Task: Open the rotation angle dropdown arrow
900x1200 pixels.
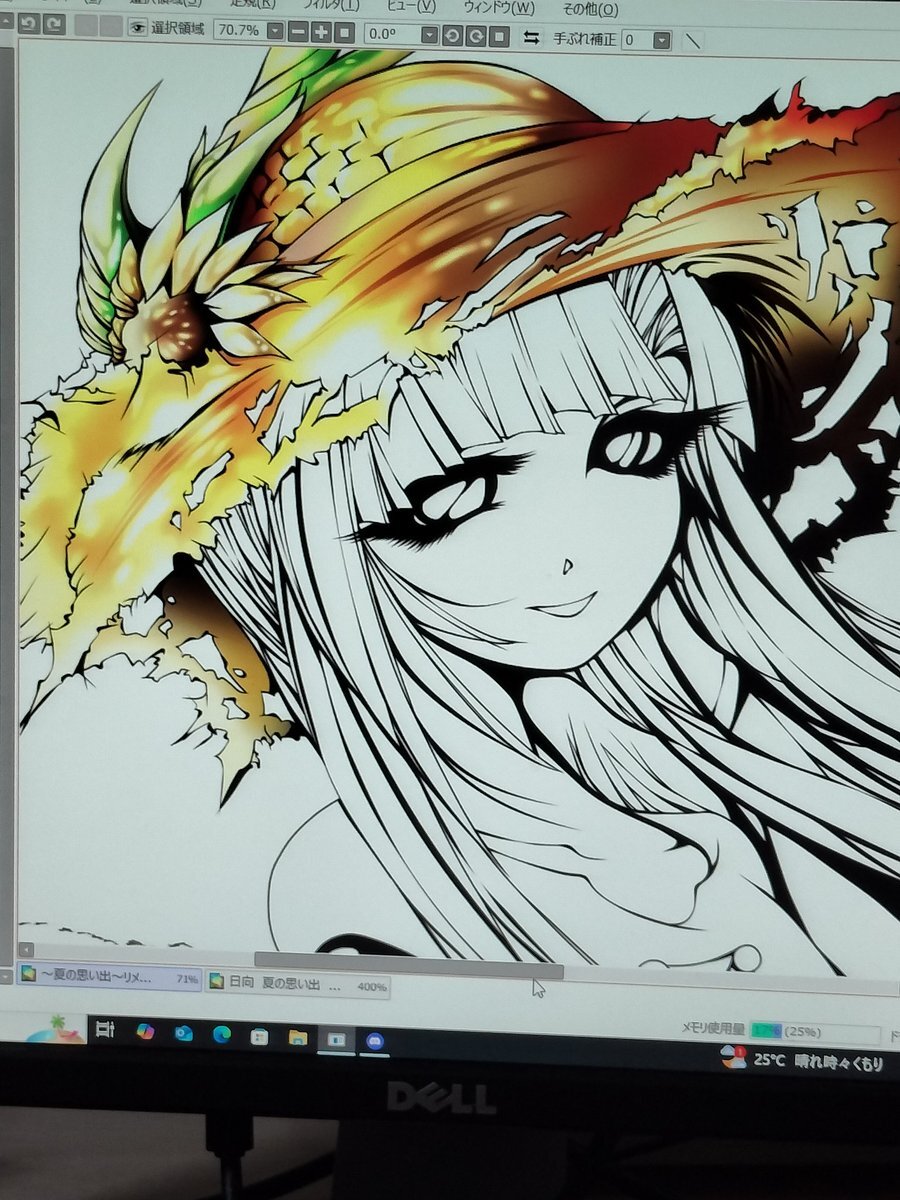Action: 429,36
